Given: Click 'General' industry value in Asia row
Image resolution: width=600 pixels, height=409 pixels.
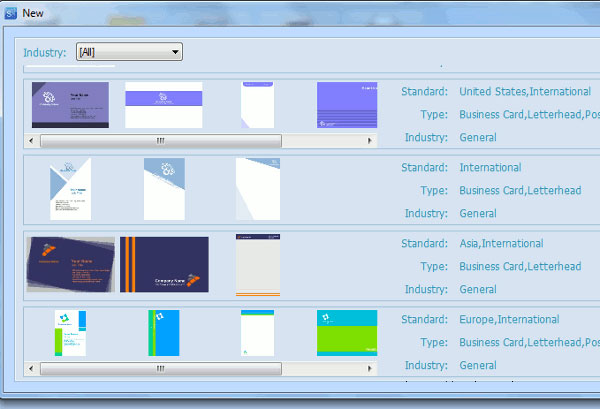Looking at the screenshot, I should pos(478,289).
